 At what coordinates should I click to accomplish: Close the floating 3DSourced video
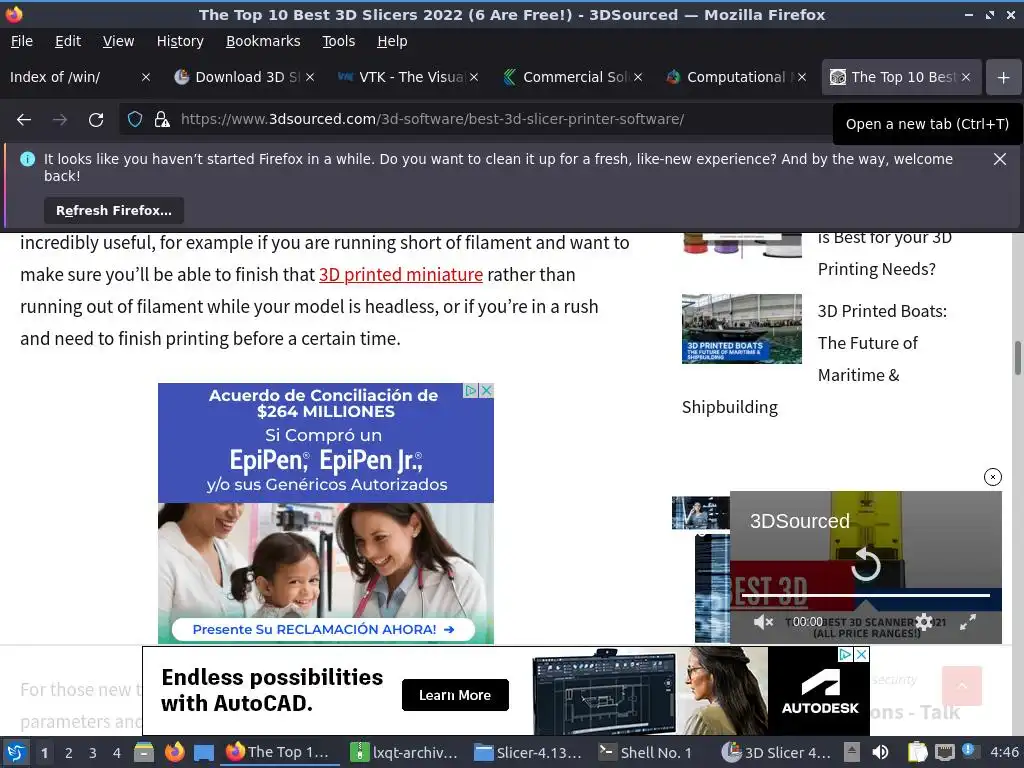coord(993,477)
